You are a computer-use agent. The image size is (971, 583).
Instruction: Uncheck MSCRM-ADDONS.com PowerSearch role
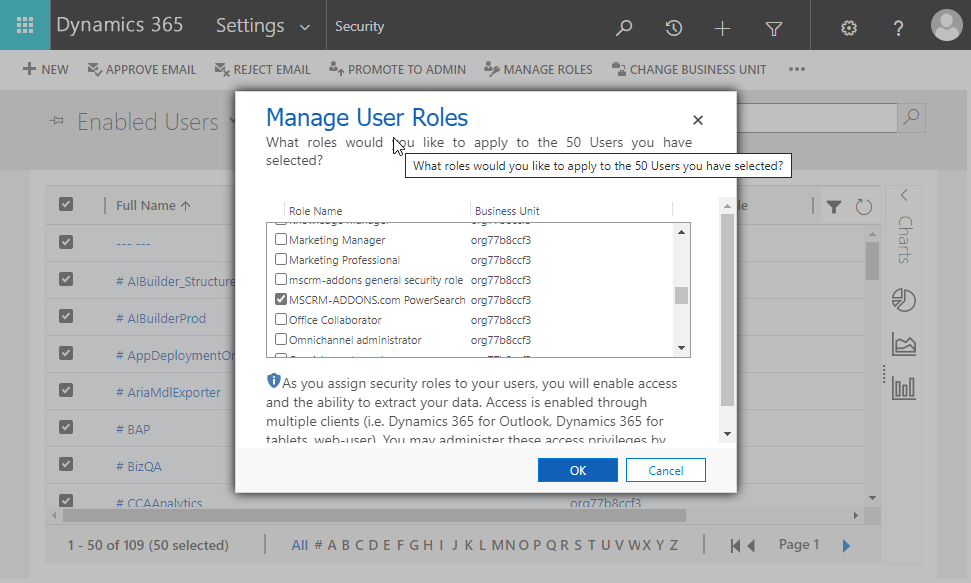coord(281,299)
